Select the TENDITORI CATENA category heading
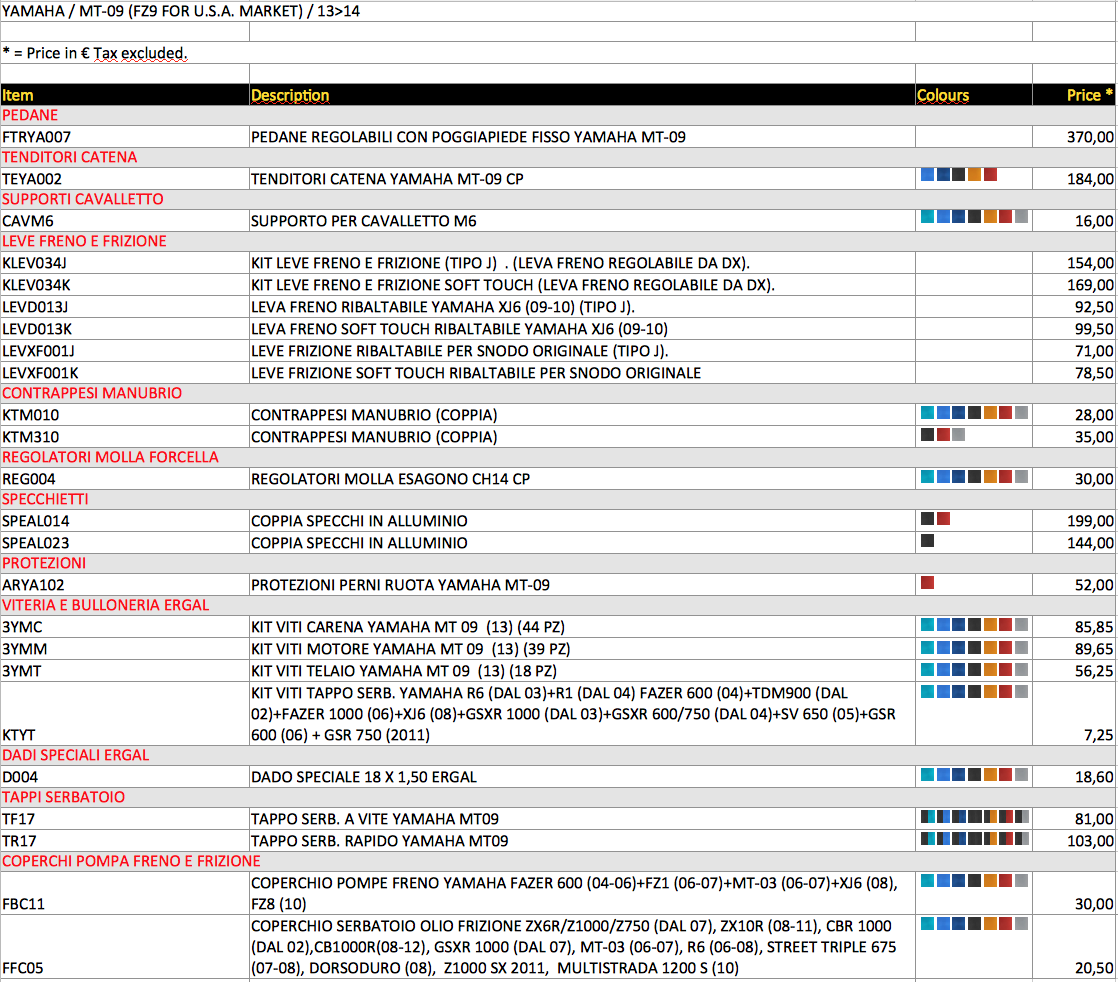Image resolution: width=1118 pixels, height=982 pixels. point(69,157)
